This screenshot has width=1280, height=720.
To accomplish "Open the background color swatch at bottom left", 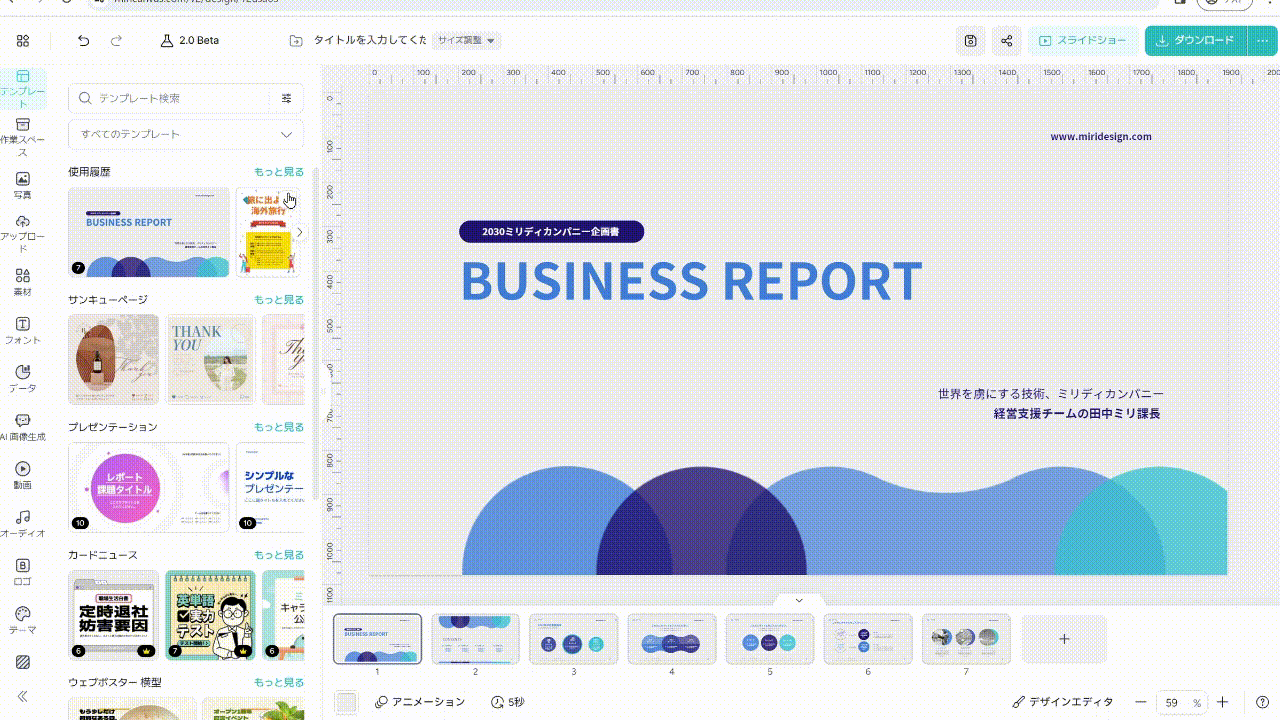I will tap(346, 702).
